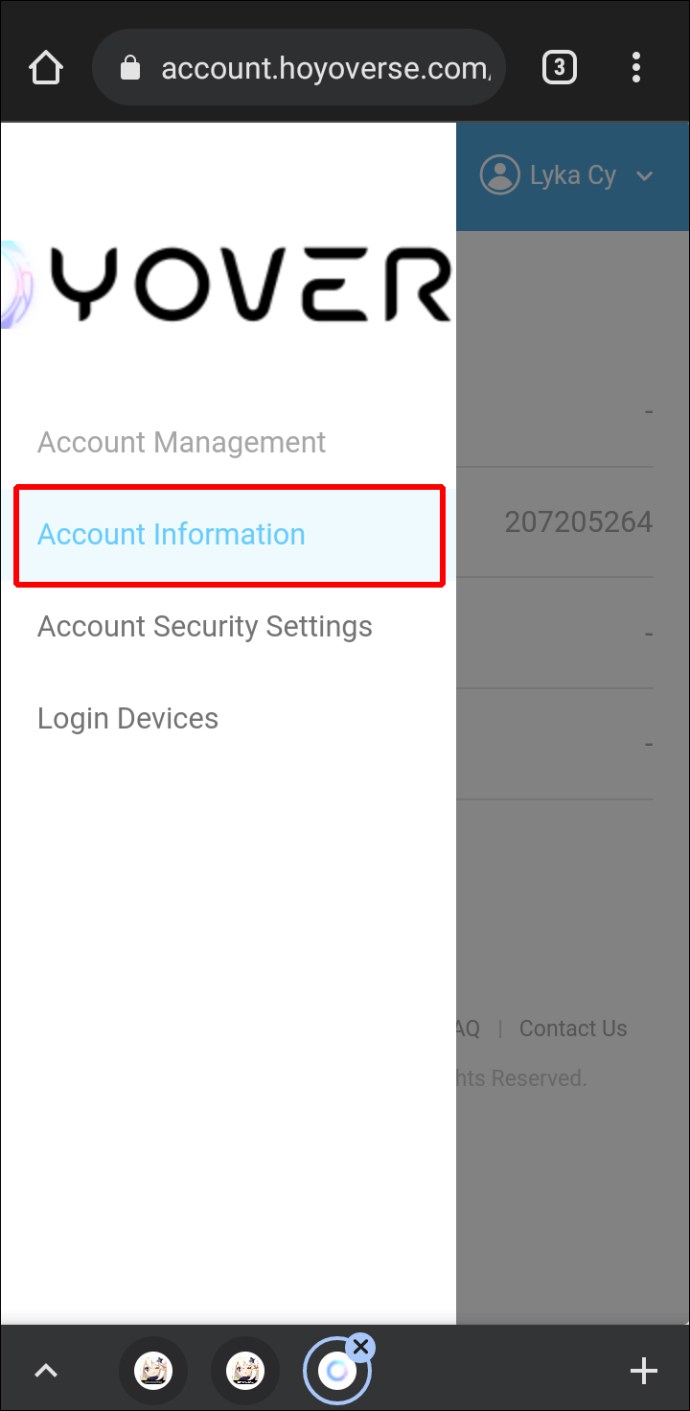Switch to the first tab thumbnail
Image resolution: width=690 pixels, height=1411 pixels.
click(153, 1370)
